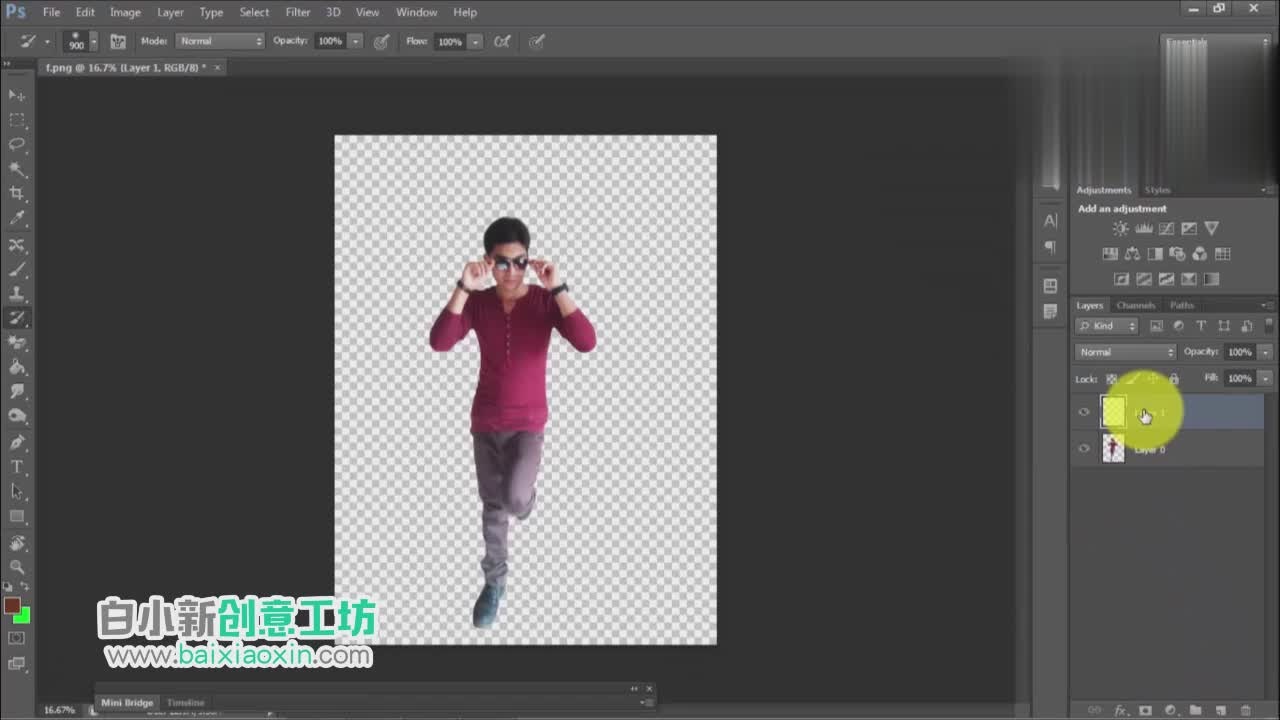Open the Flow slider arrow
The height and width of the screenshot is (720, 1280).
coord(475,41)
